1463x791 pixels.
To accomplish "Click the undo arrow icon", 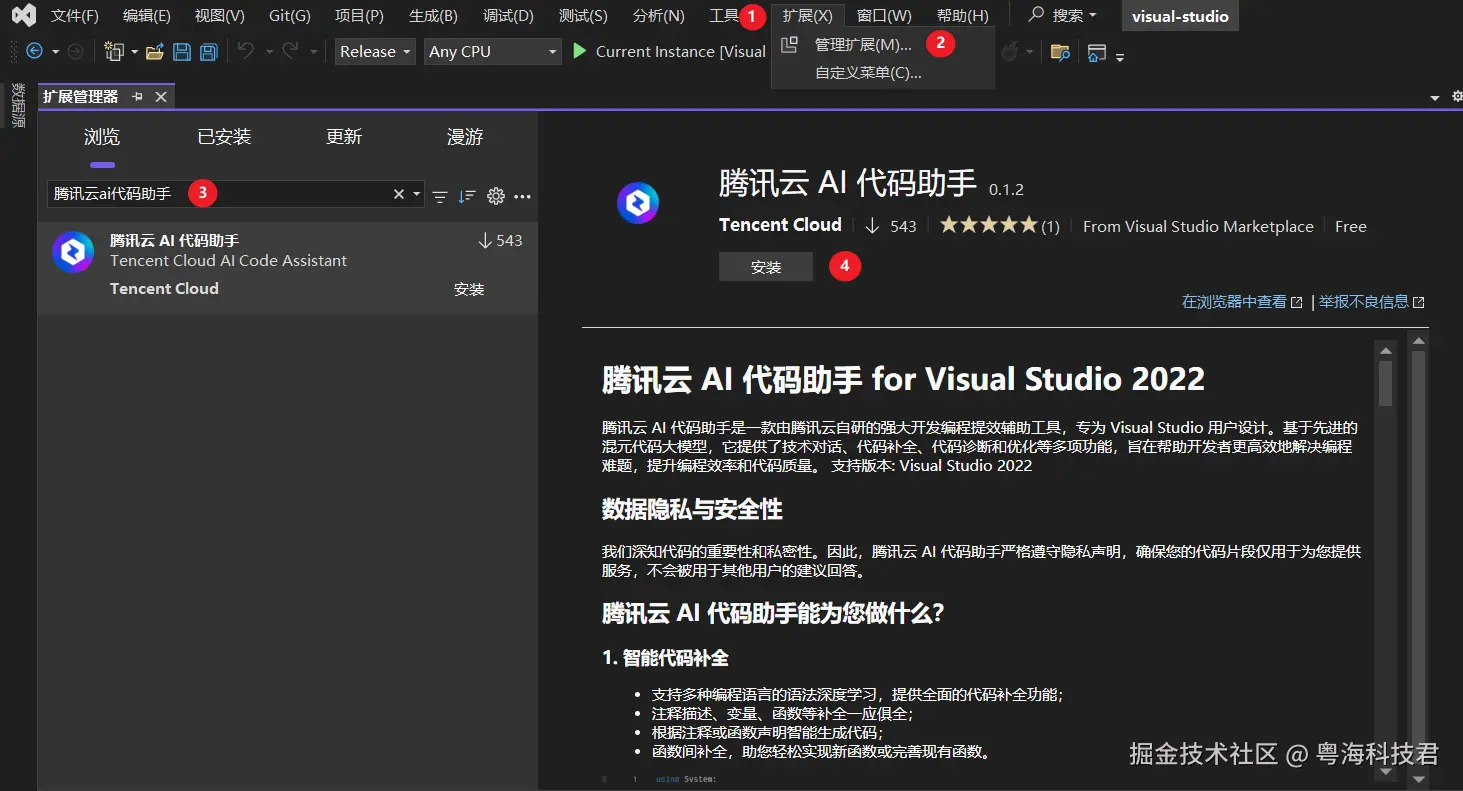I will tap(246, 51).
